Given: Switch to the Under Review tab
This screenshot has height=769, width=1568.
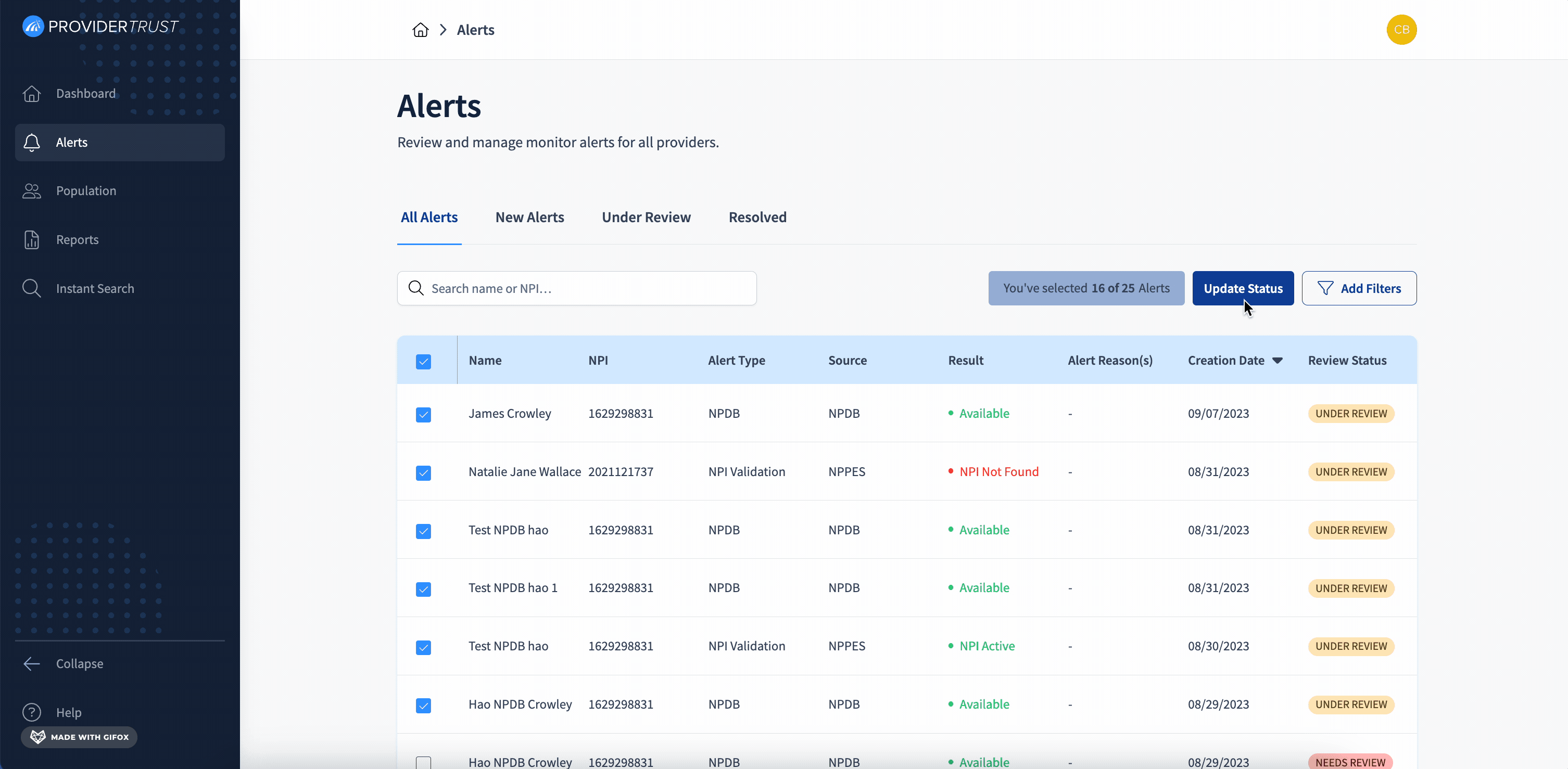Looking at the screenshot, I should (x=646, y=217).
